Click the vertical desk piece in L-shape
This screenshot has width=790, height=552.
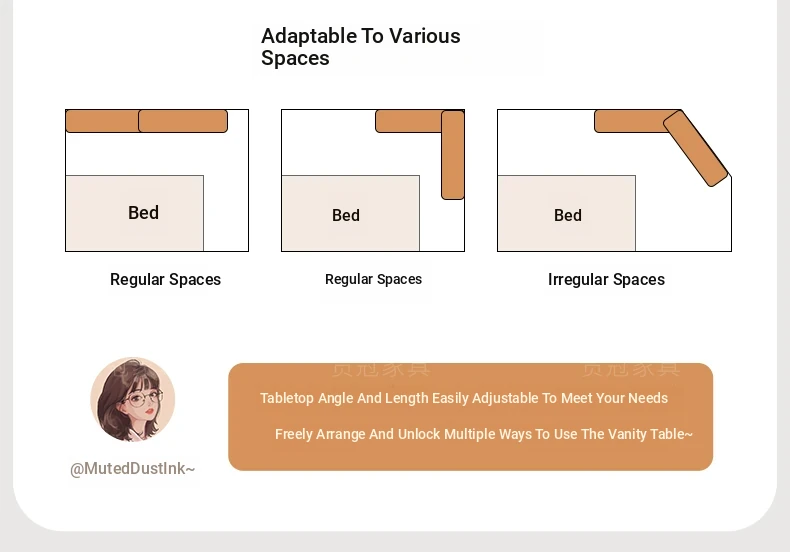coord(452,155)
